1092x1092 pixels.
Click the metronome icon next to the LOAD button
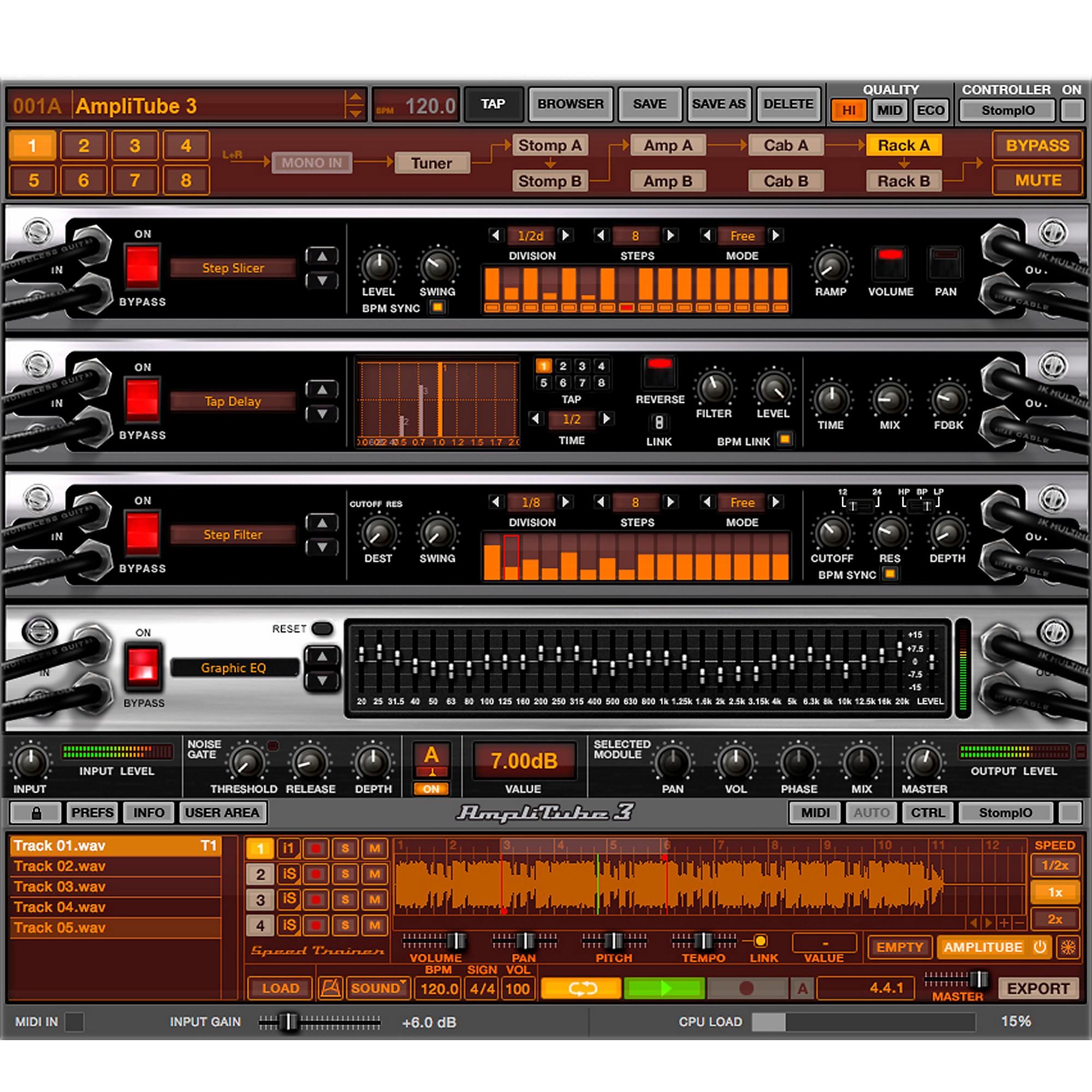(331, 988)
